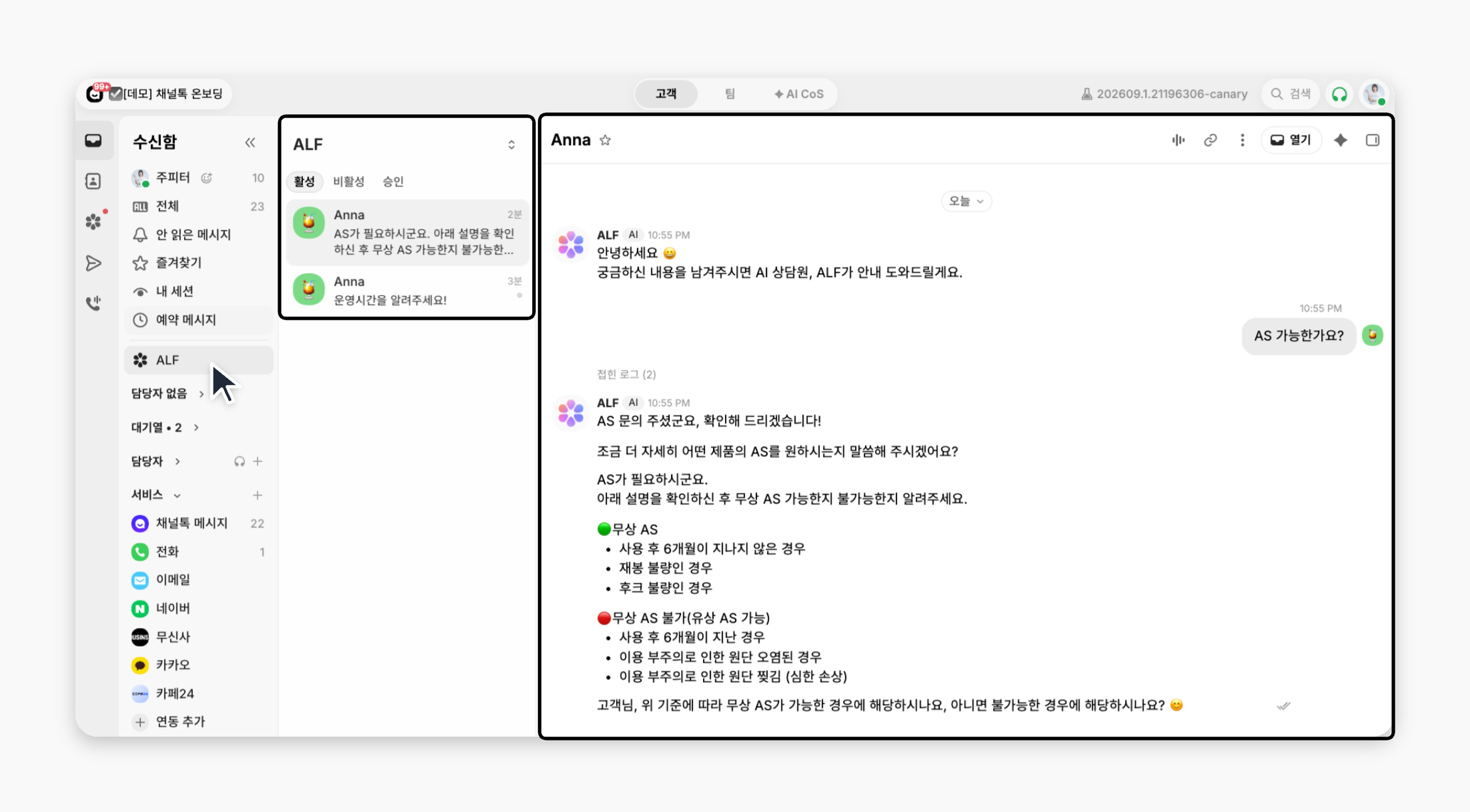Open Anna's 운영시간을 알려주세요 conversation
Image resolution: width=1470 pixels, height=812 pixels.
coord(407,290)
